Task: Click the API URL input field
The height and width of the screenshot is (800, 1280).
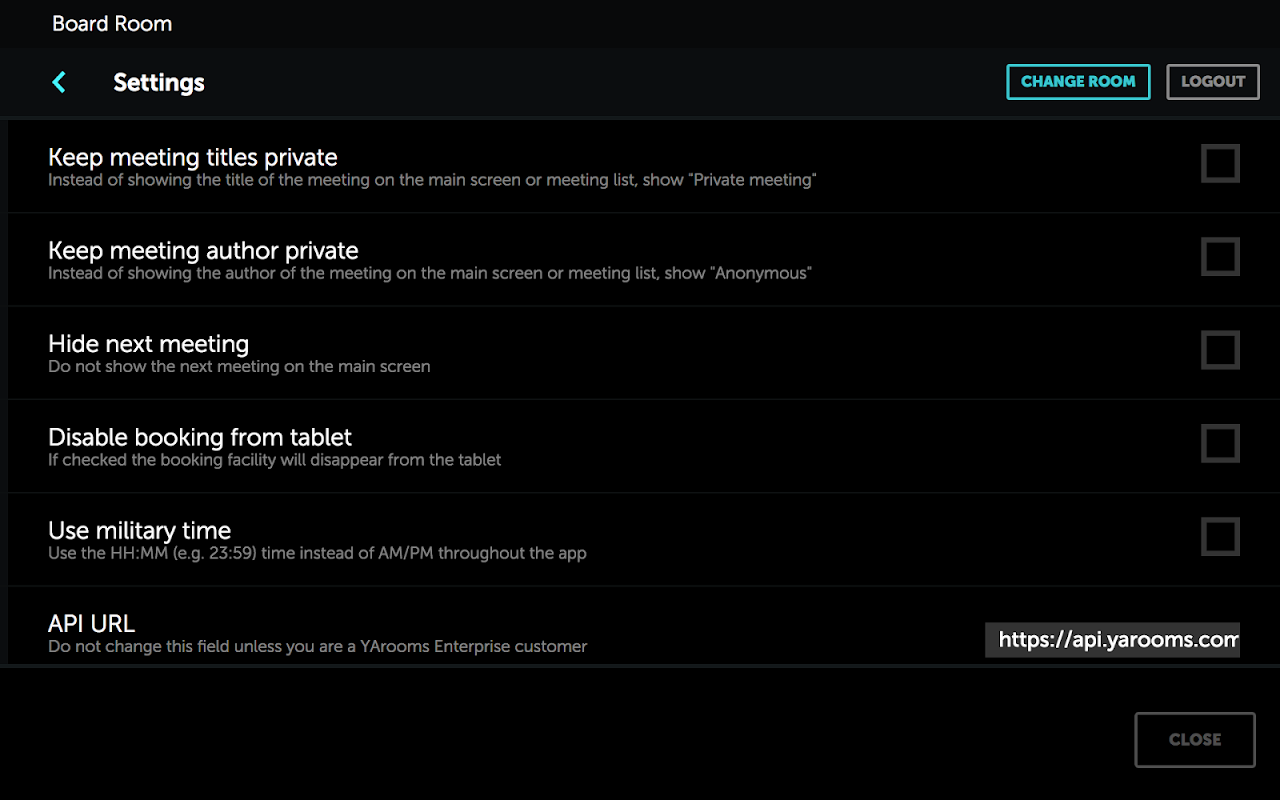Action: 1112,640
